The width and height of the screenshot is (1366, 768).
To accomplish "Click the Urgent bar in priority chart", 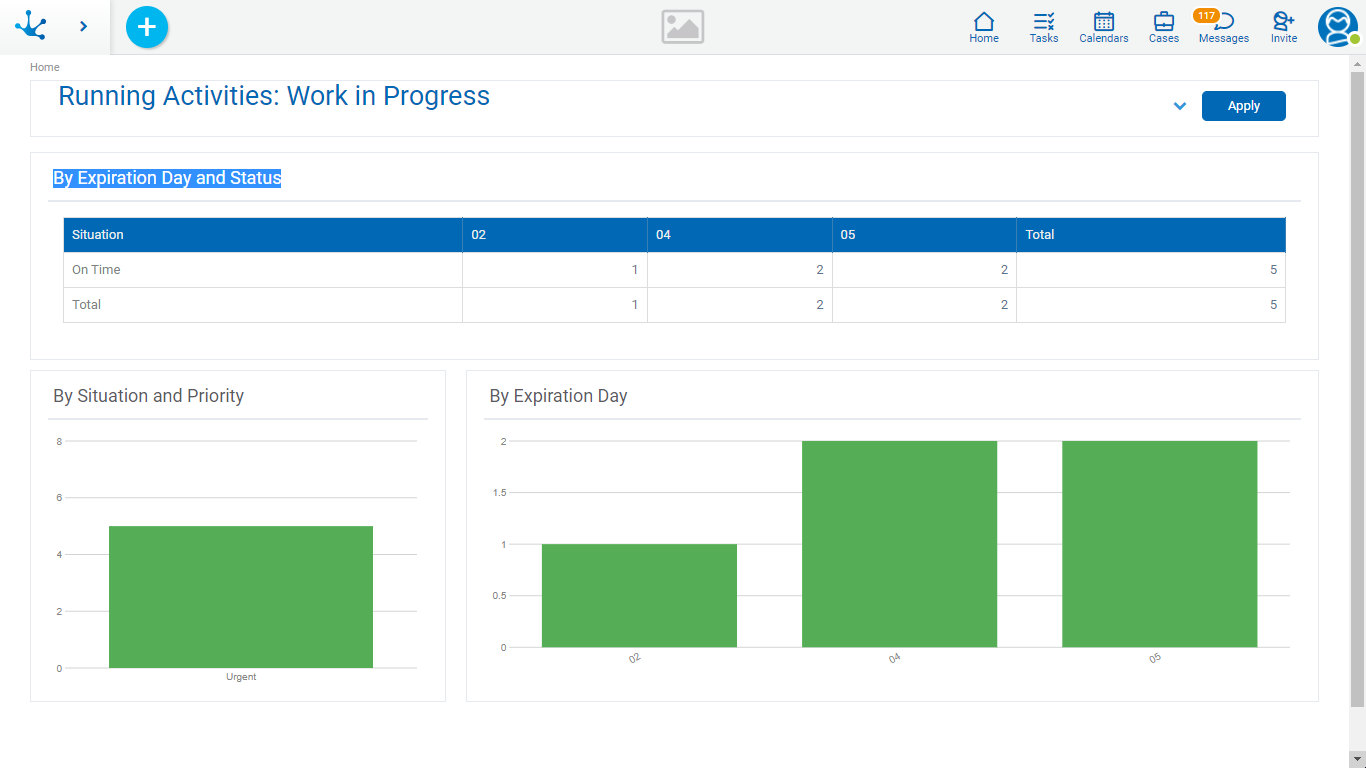I will coord(241,596).
